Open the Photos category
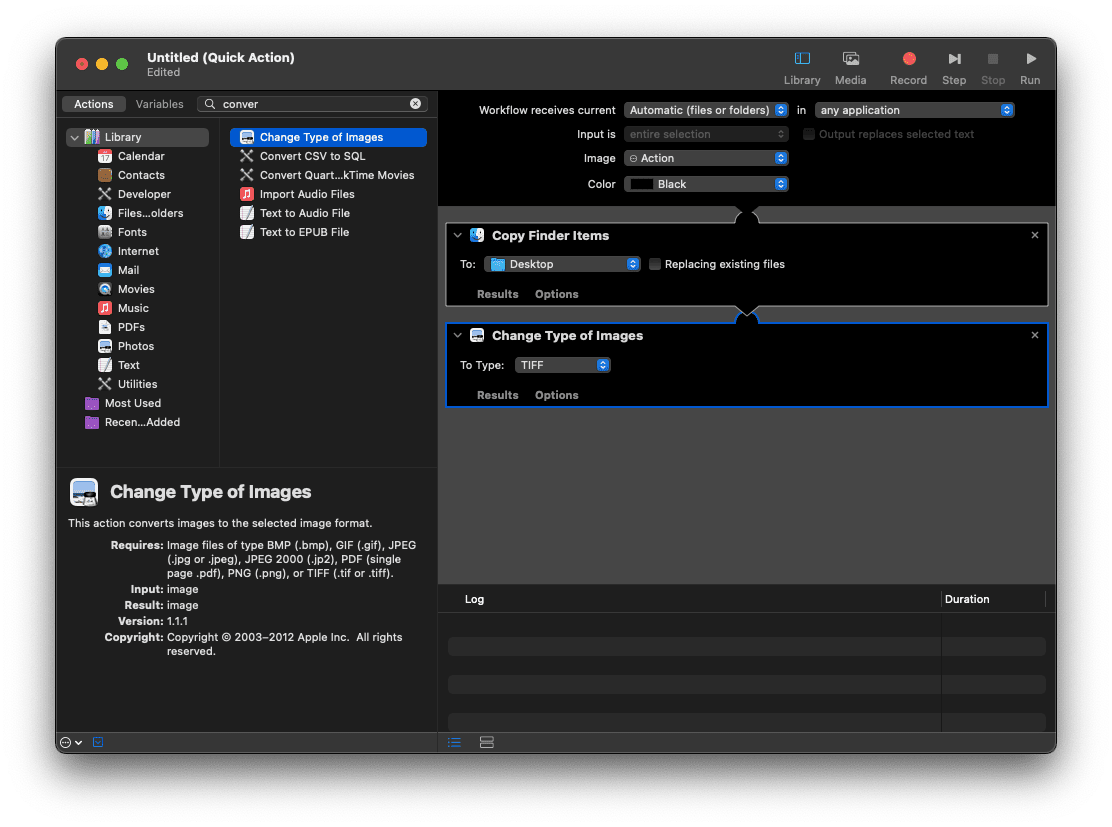The width and height of the screenshot is (1112, 827). [135, 346]
